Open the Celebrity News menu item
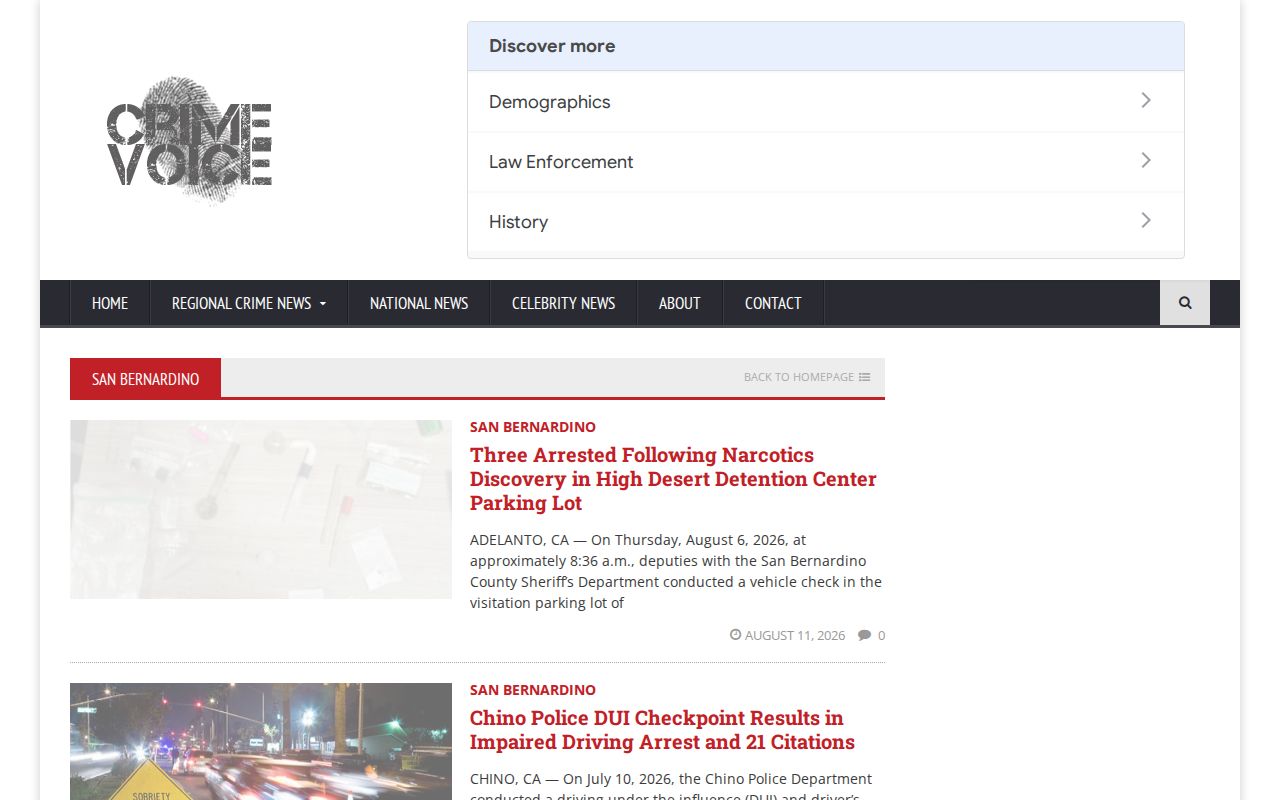1280x800 pixels. point(563,303)
